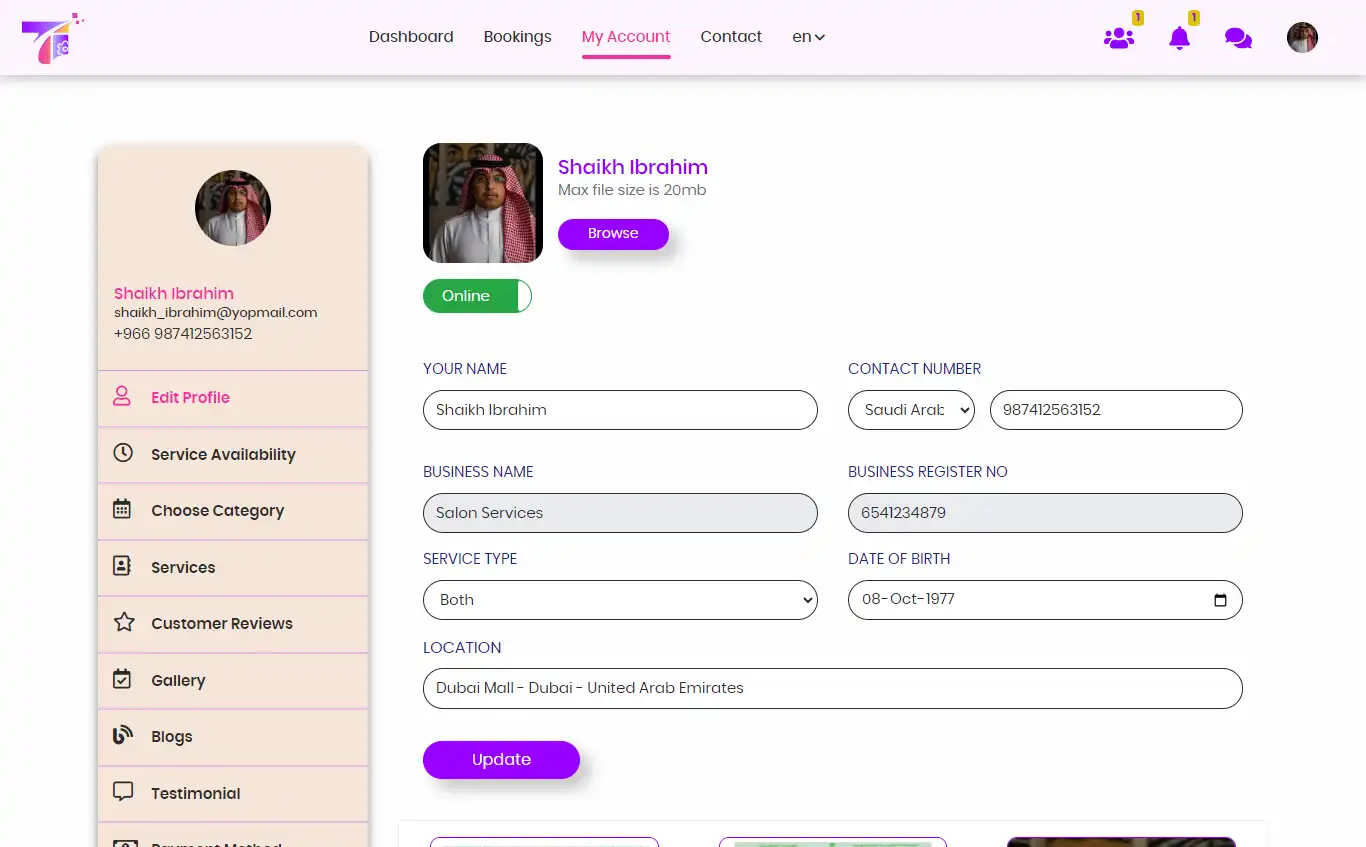This screenshot has height=847, width=1366.
Task: Click the Service Availability clock icon
Action: pyautogui.click(x=122, y=454)
